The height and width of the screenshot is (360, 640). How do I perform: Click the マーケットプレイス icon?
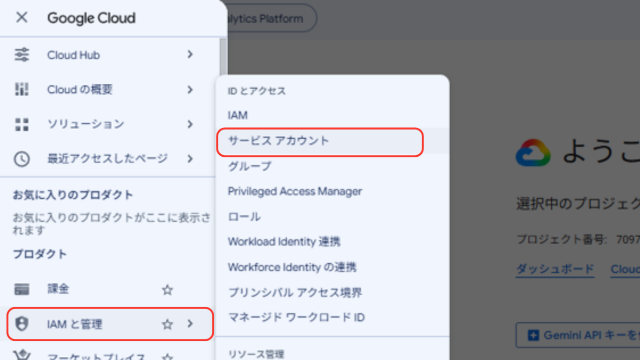22,355
